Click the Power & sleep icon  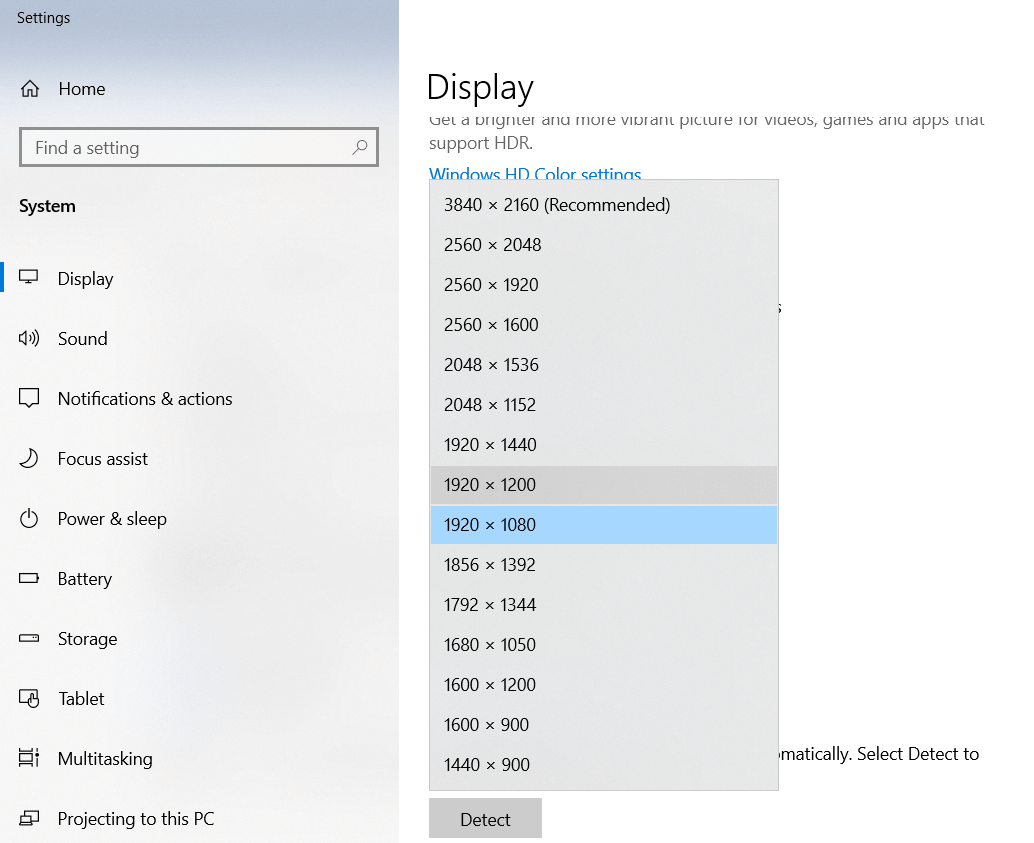(29, 519)
